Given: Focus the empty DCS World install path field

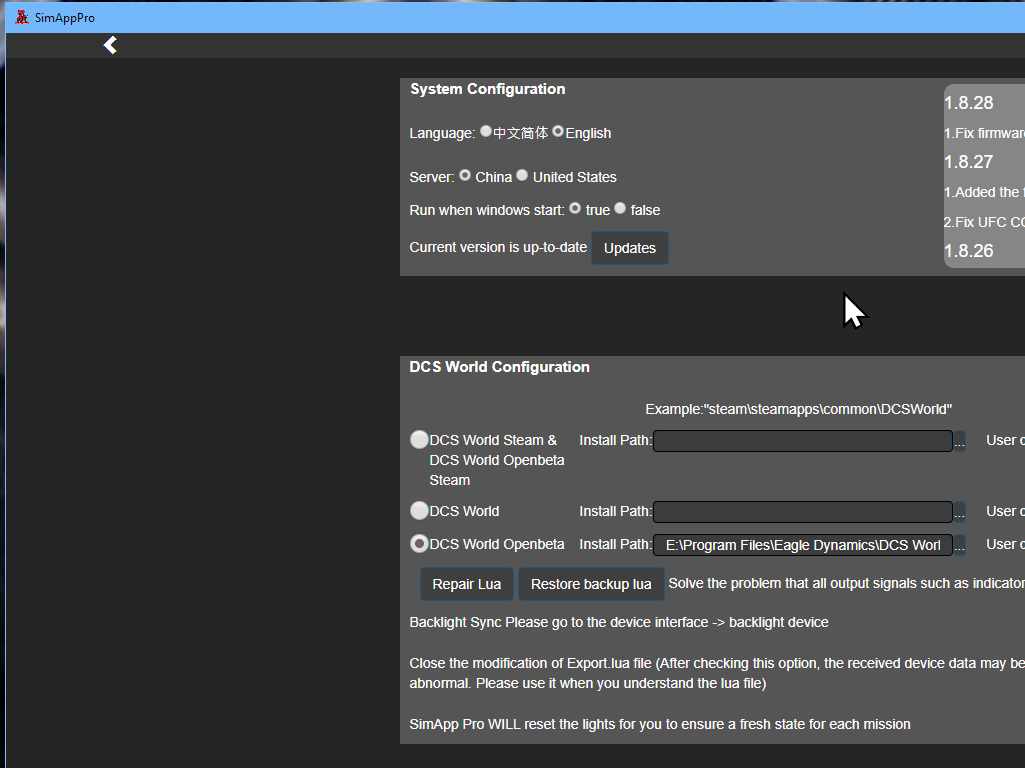Looking at the screenshot, I should [x=803, y=512].
